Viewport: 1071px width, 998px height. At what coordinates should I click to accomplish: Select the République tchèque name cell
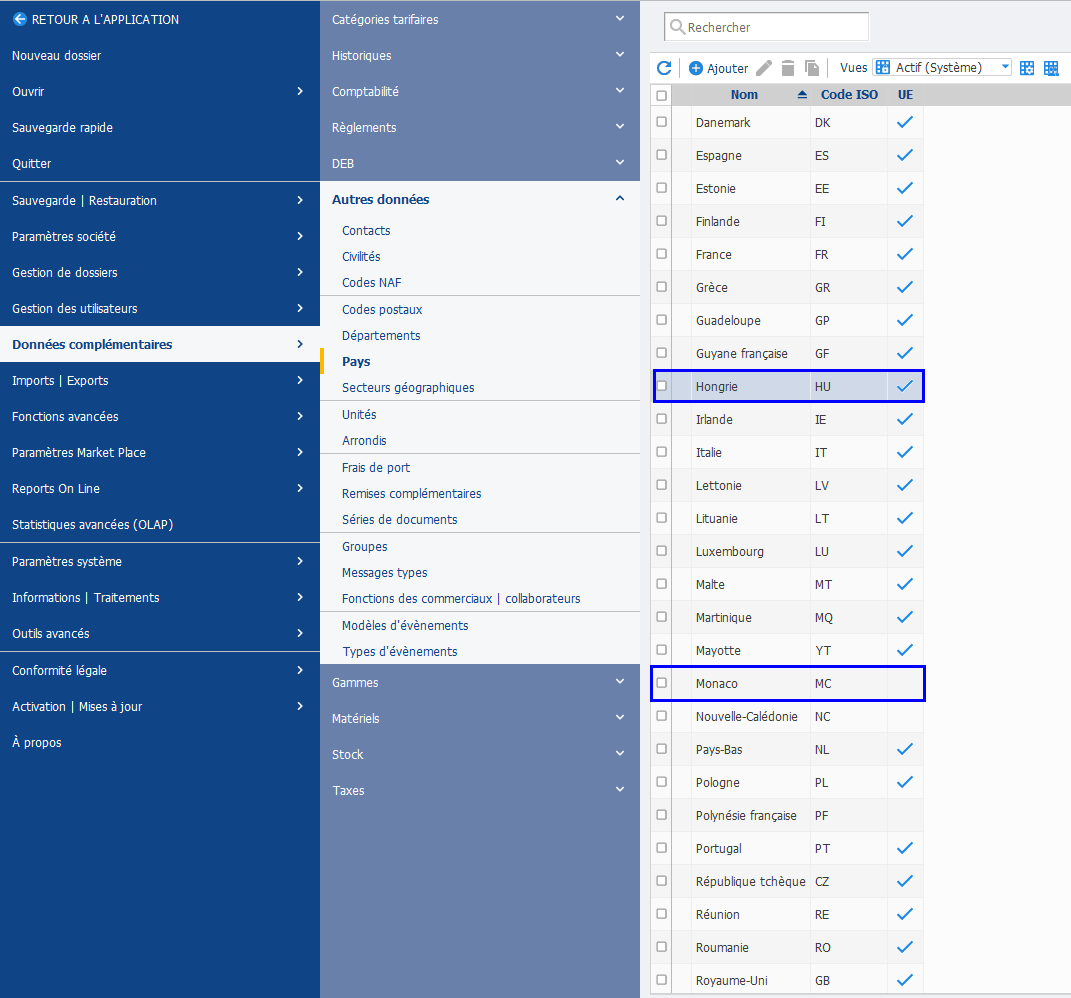[751, 881]
